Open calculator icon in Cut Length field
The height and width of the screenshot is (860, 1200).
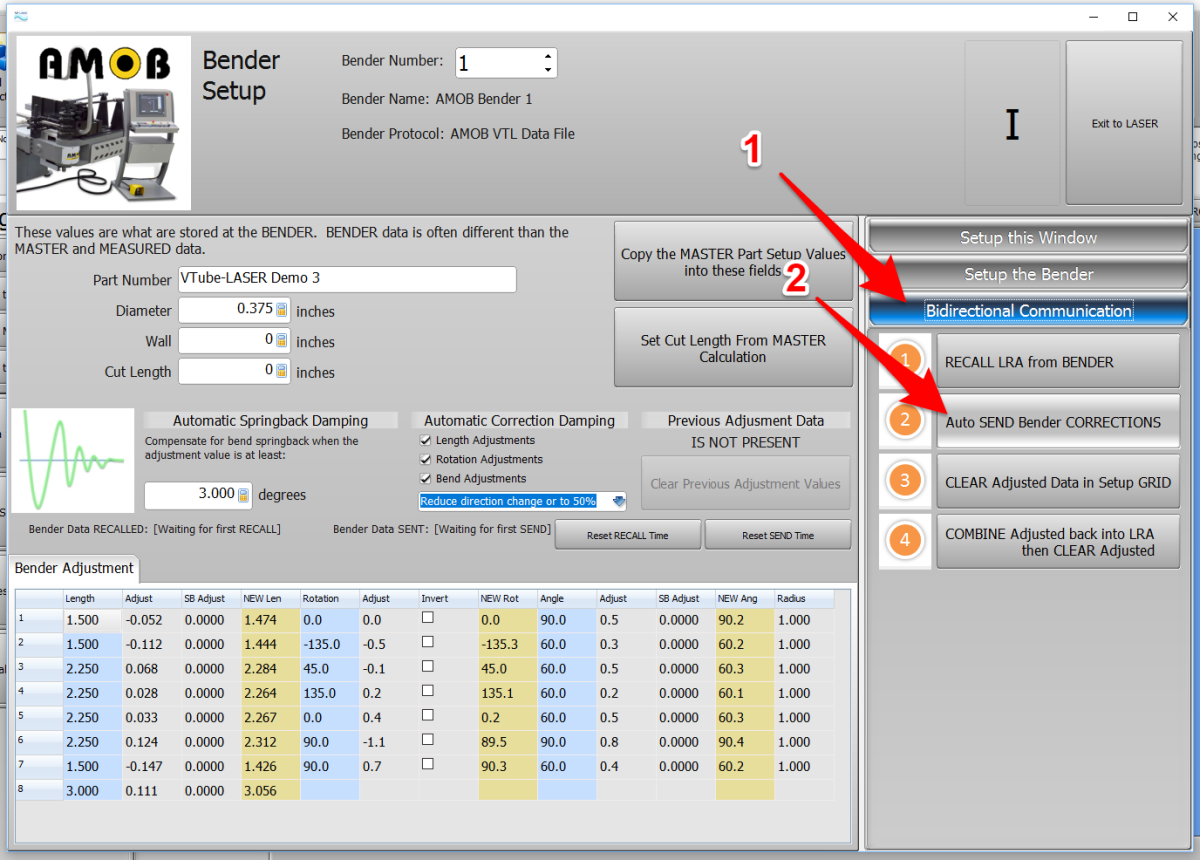click(282, 371)
